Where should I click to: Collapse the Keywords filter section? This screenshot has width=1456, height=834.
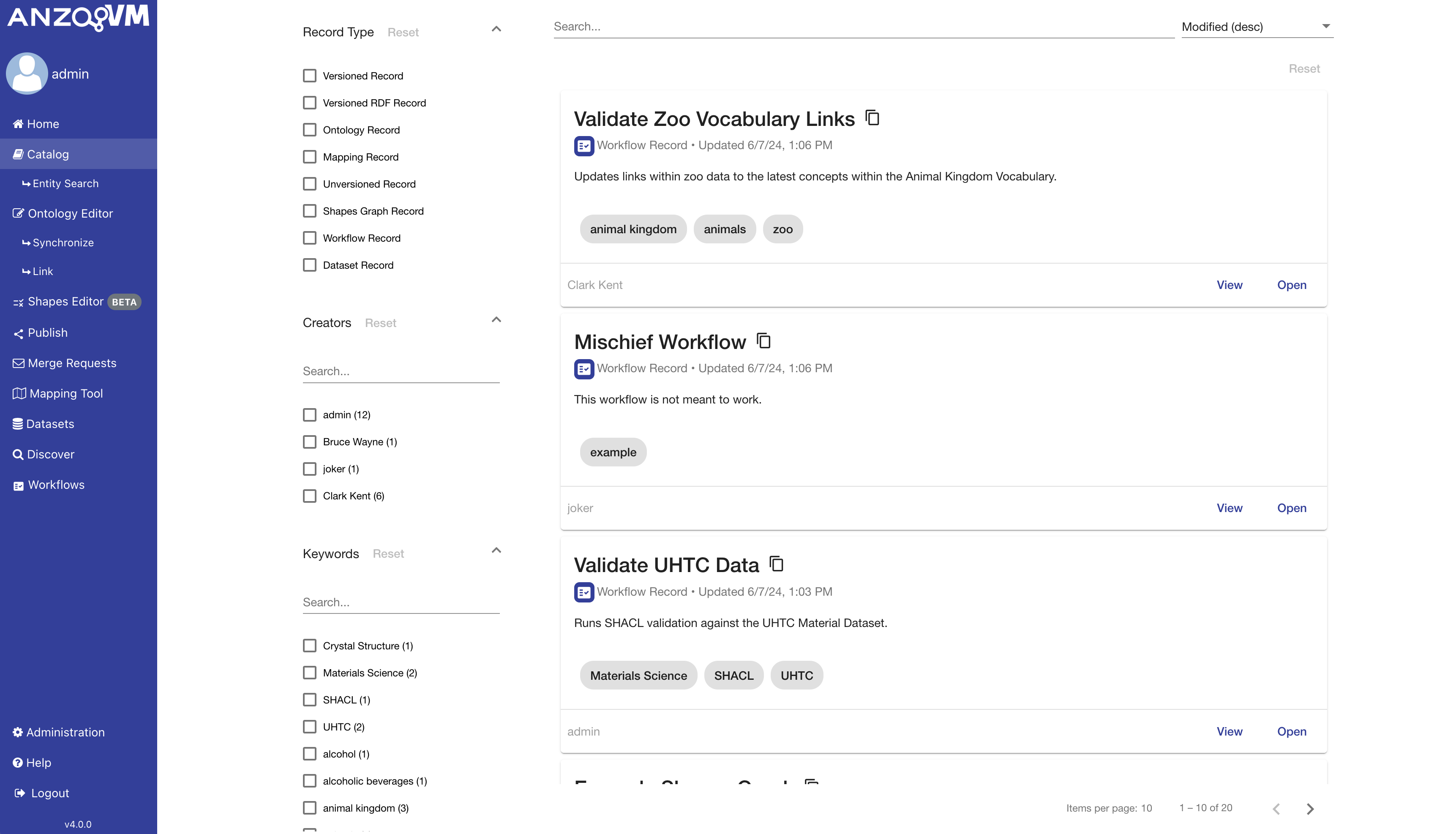pos(496,551)
